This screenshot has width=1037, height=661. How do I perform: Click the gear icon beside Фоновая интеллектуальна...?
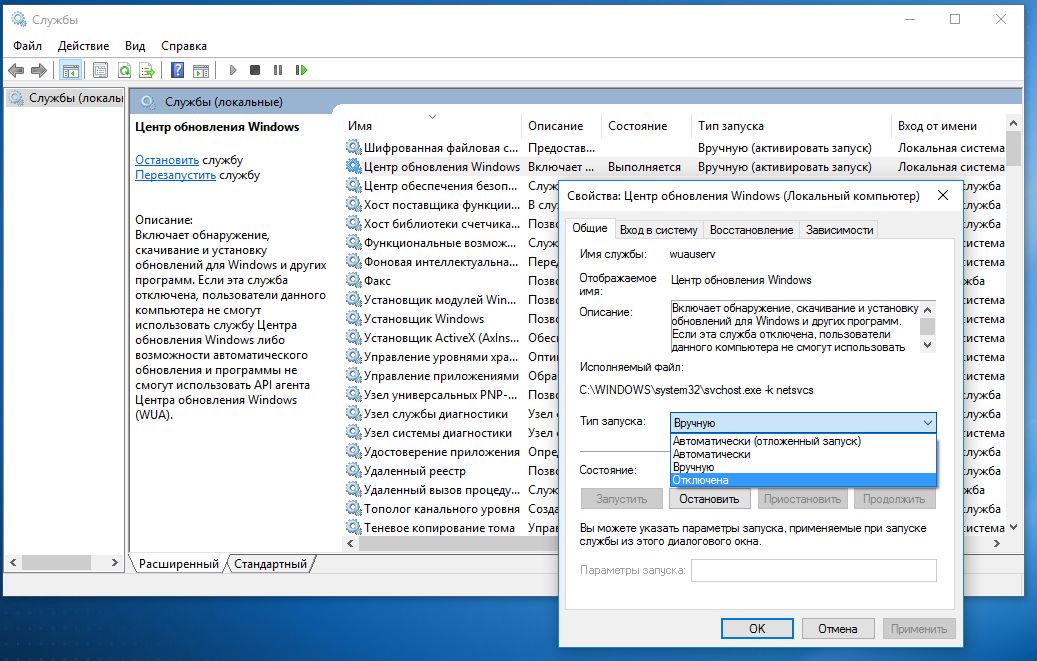point(354,261)
